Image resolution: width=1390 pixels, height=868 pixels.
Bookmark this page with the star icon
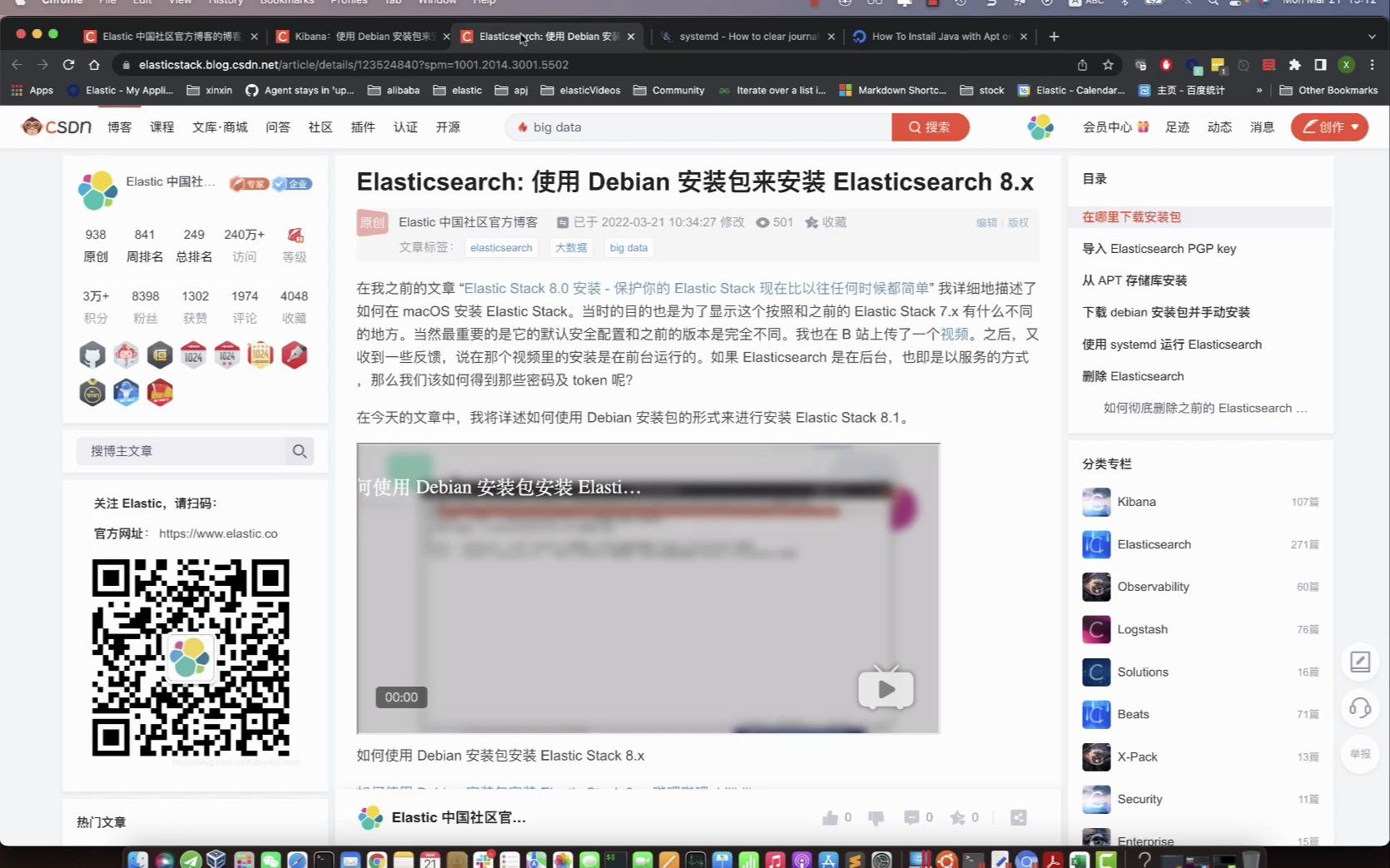click(1108, 65)
